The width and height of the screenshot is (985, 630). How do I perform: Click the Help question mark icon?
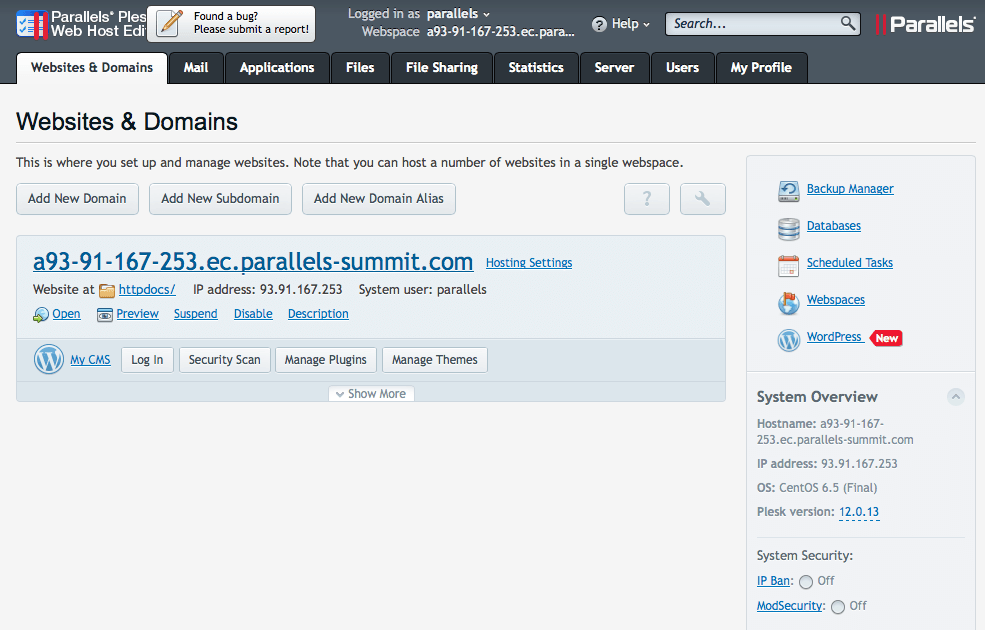(x=599, y=24)
